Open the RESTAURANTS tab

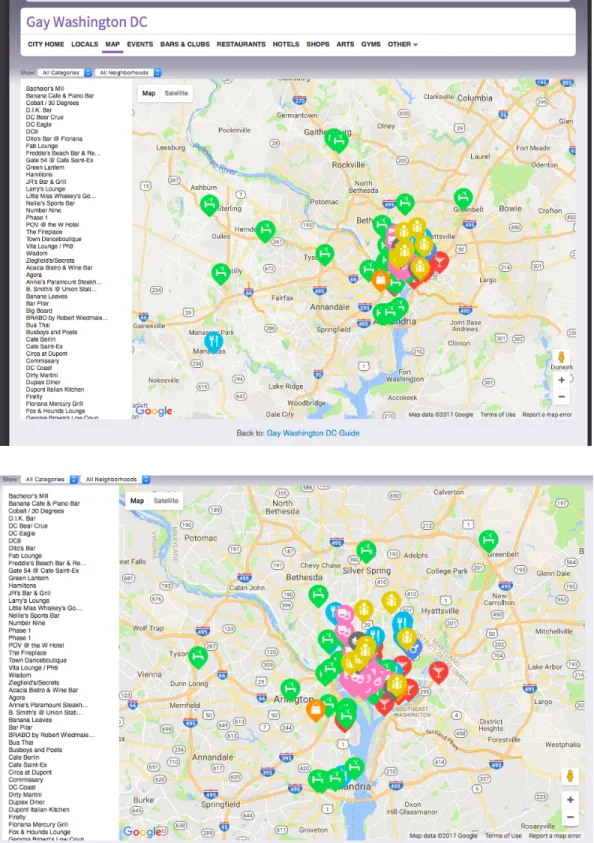[x=241, y=44]
